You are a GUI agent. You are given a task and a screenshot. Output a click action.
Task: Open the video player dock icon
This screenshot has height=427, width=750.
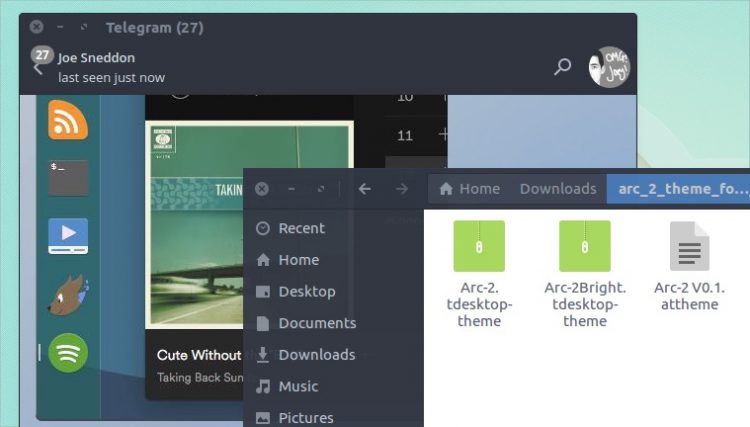tap(68, 236)
